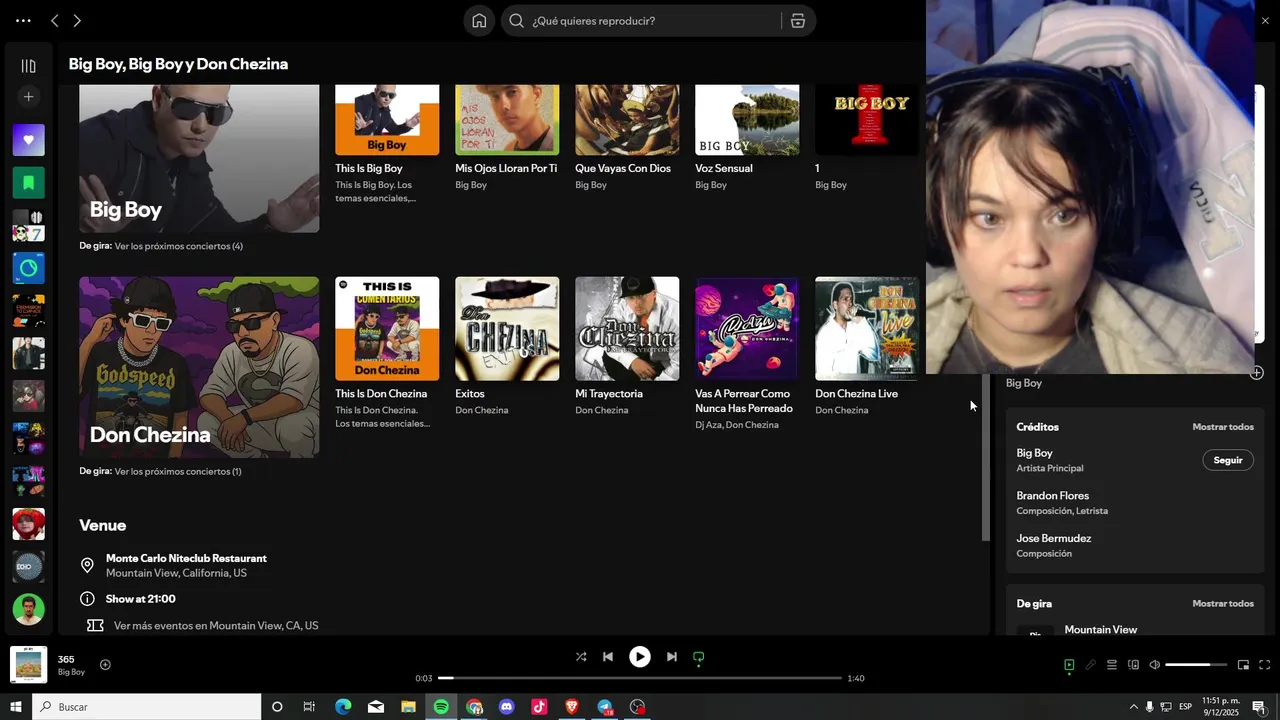Show hidden system tray icons

[1133, 707]
